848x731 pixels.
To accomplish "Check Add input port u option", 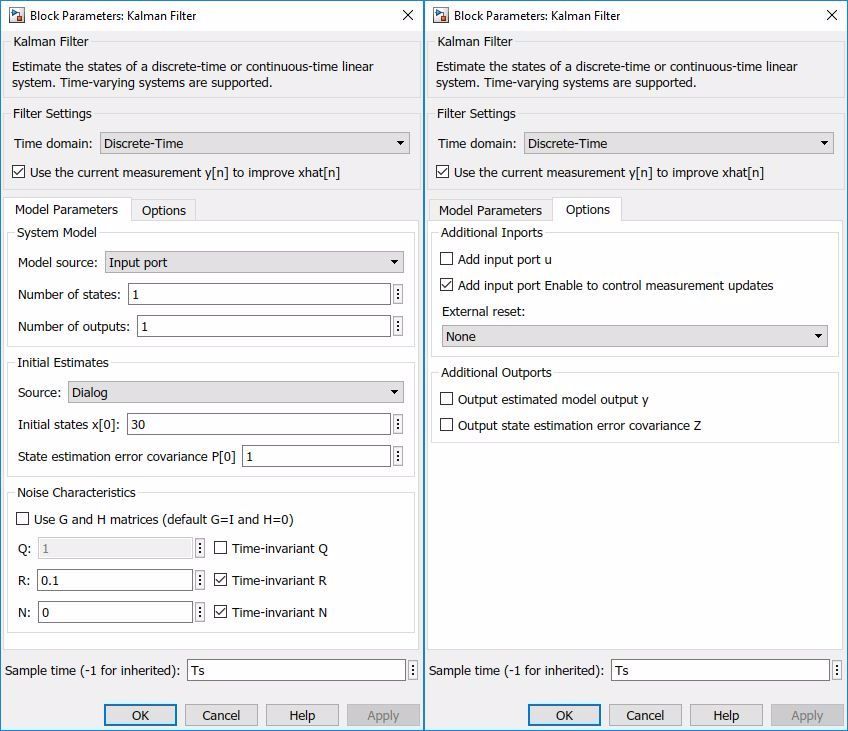I will click(447, 259).
